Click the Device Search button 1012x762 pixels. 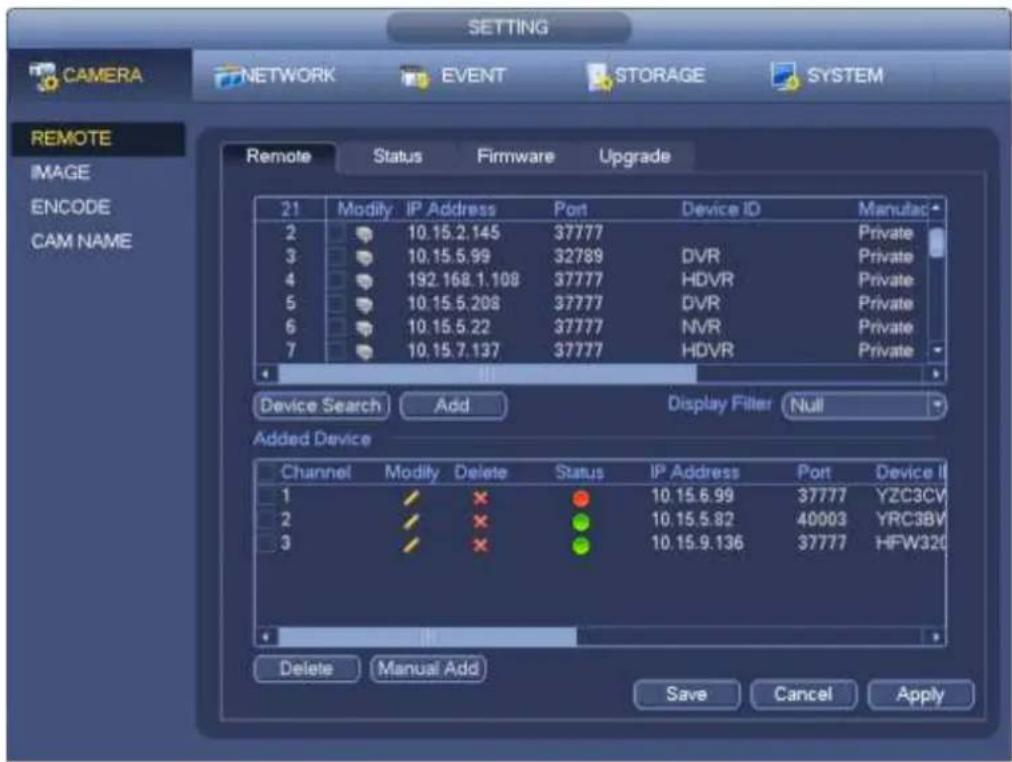321,406
